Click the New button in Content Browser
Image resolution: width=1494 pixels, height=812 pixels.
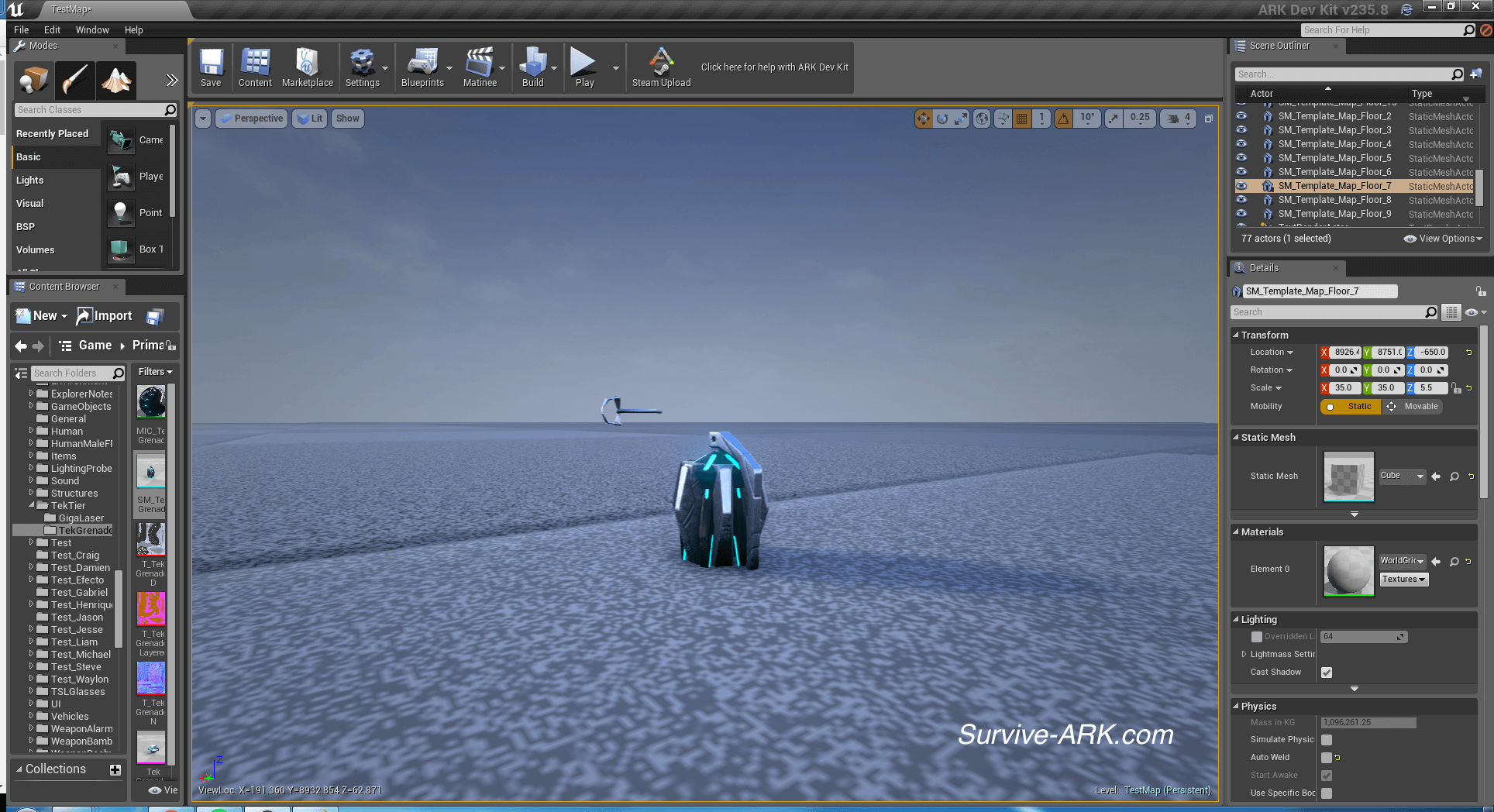coord(42,316)
